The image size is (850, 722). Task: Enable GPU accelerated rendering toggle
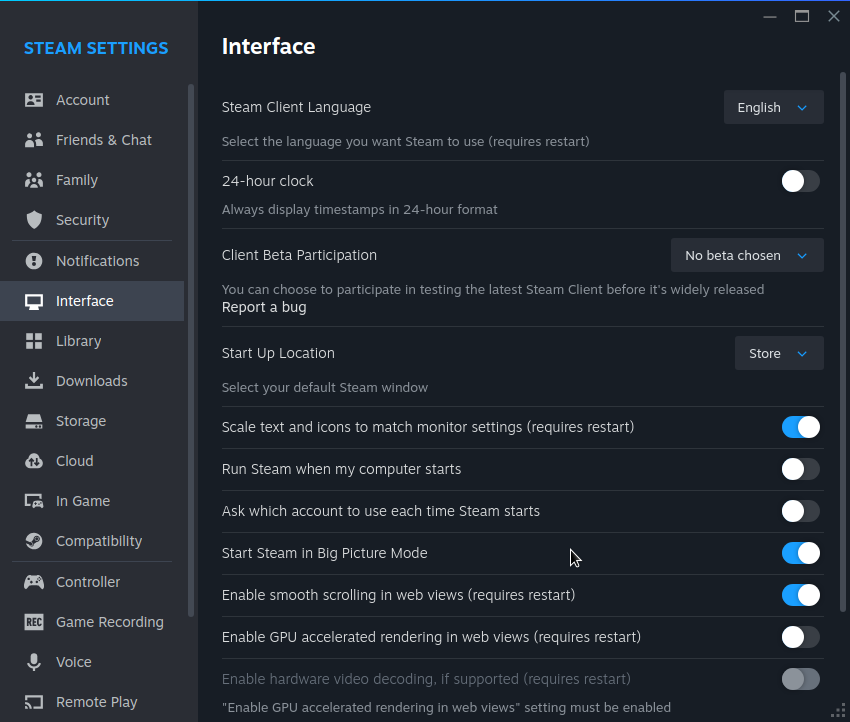click(800, 637)
